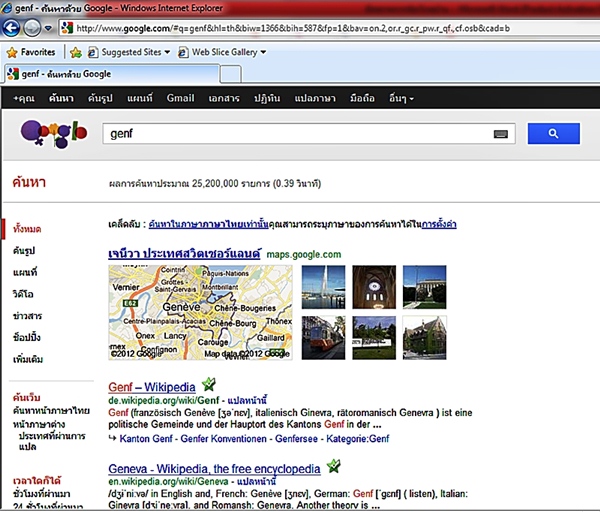The width and height of the screenshot is (600, 512).
Task: Click ค้นหาในภาษาภาษาไทยเท่านั้น tip link
Action: tap(208, 224)
